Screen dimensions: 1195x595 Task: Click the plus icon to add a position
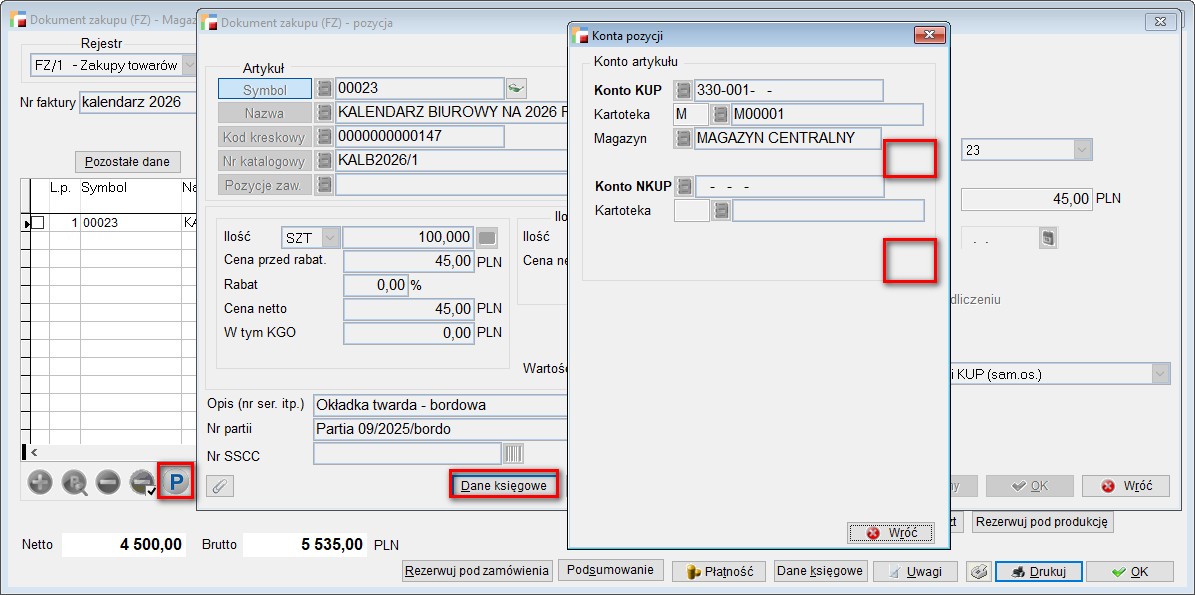[x=40, y=483]
